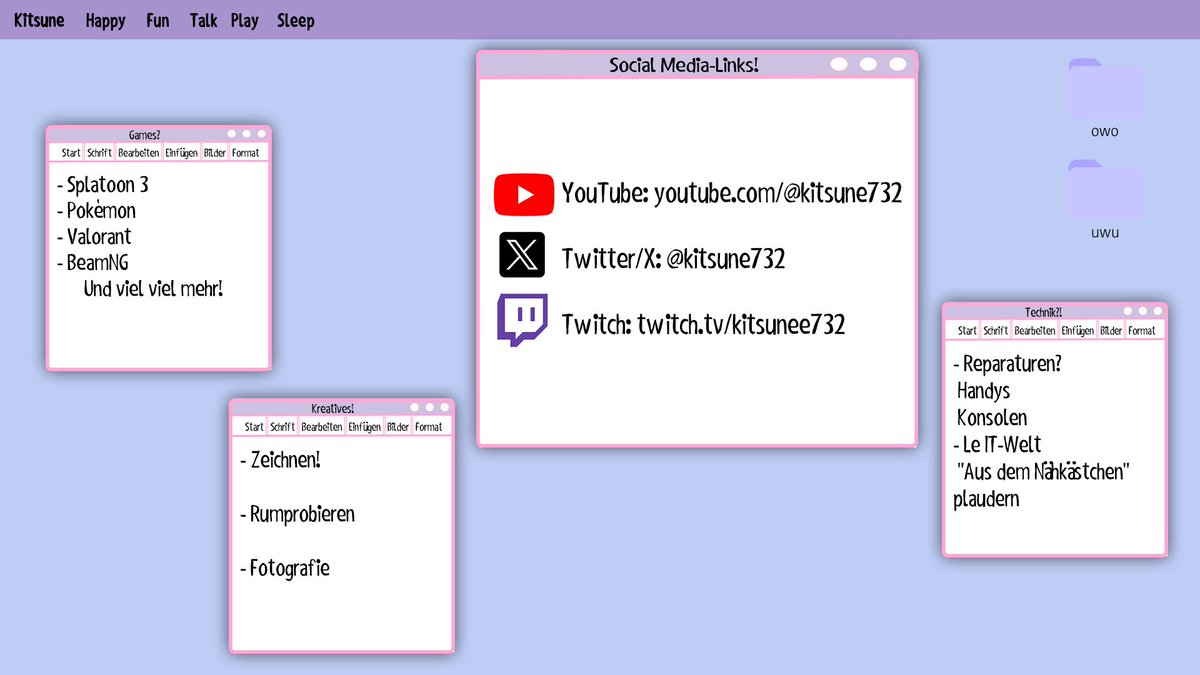Click the Twitch link twitch.tv/kitsunee732
The image size is (1200, 675).
741,324
